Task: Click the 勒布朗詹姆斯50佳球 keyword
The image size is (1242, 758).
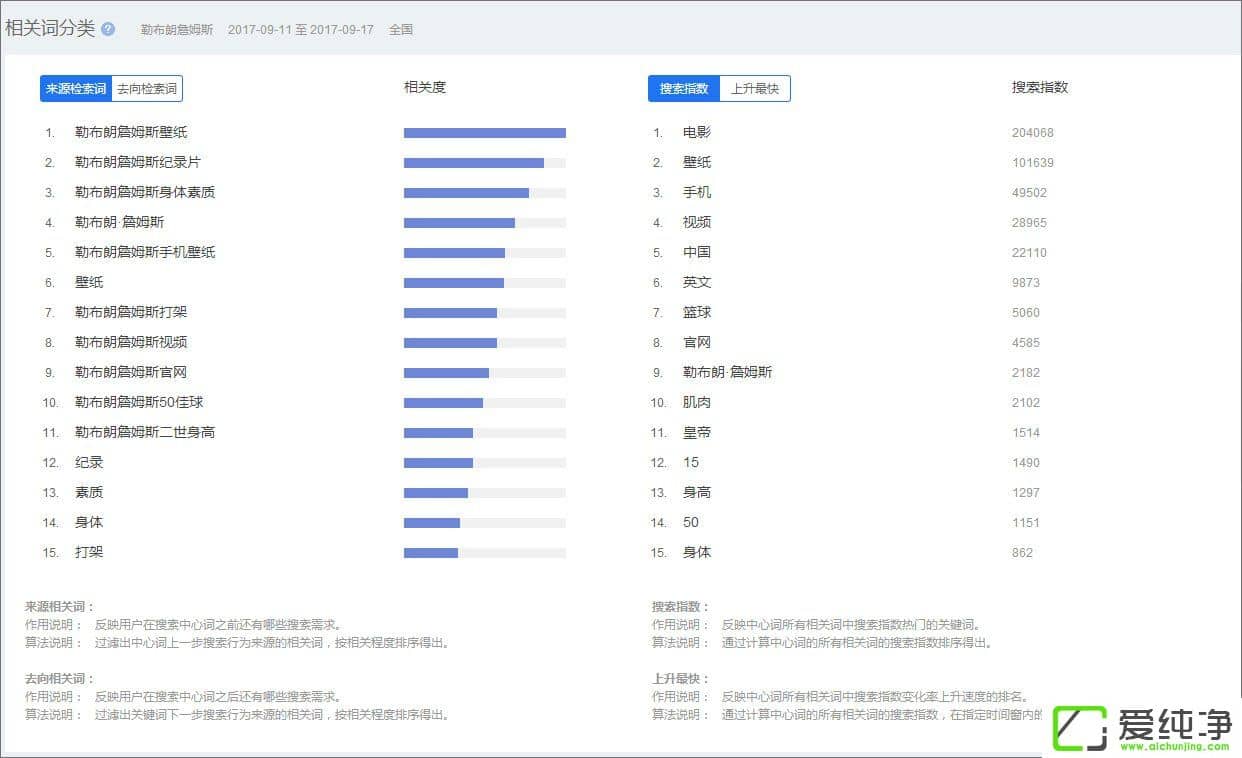Action: tap(139, 402)
